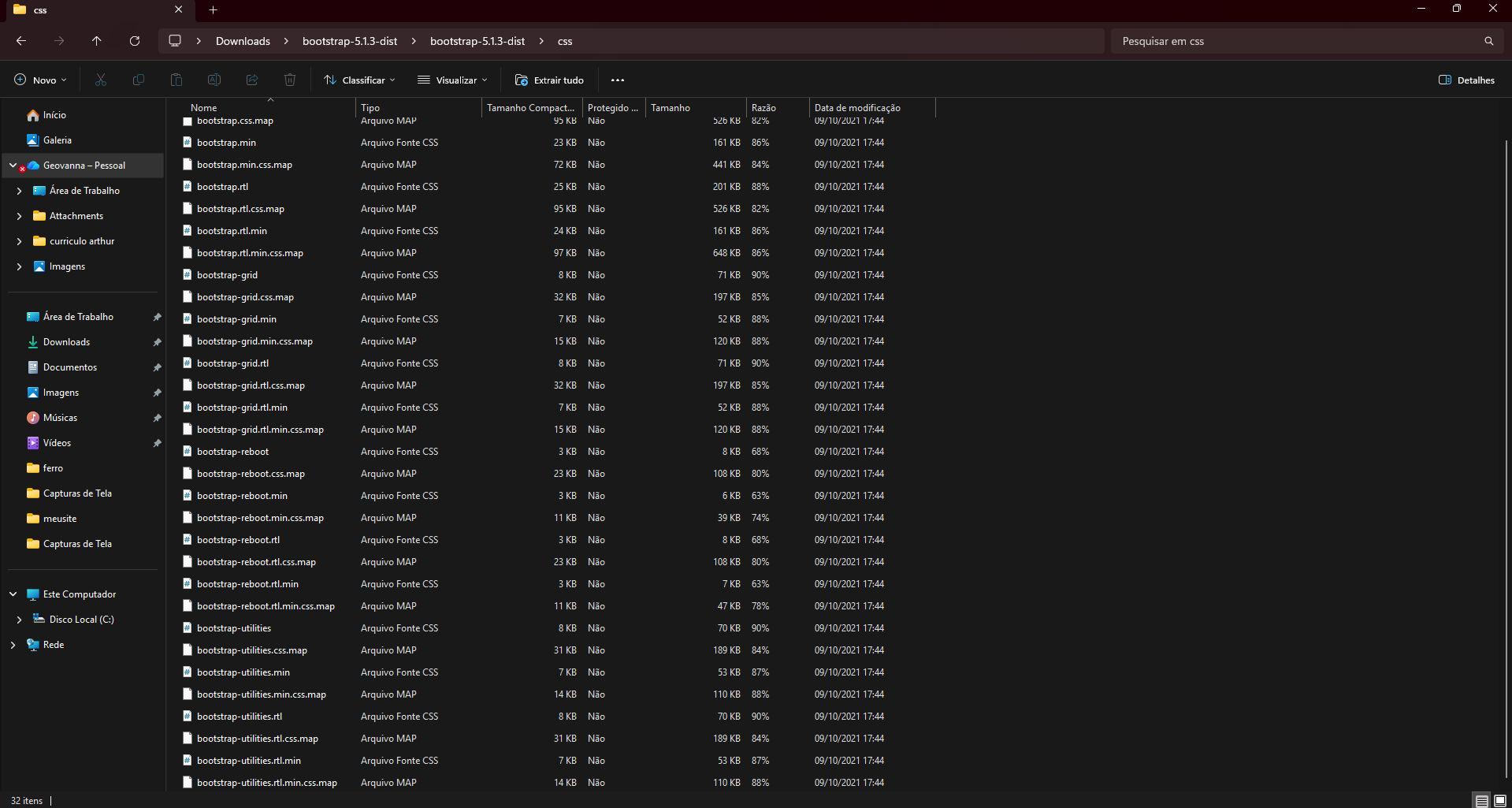This screenshot has height=808, width=1512.
Task: Click the first bootstrap-5.1.3-dist breadcrumb
Action: click(x=350, y=41)
